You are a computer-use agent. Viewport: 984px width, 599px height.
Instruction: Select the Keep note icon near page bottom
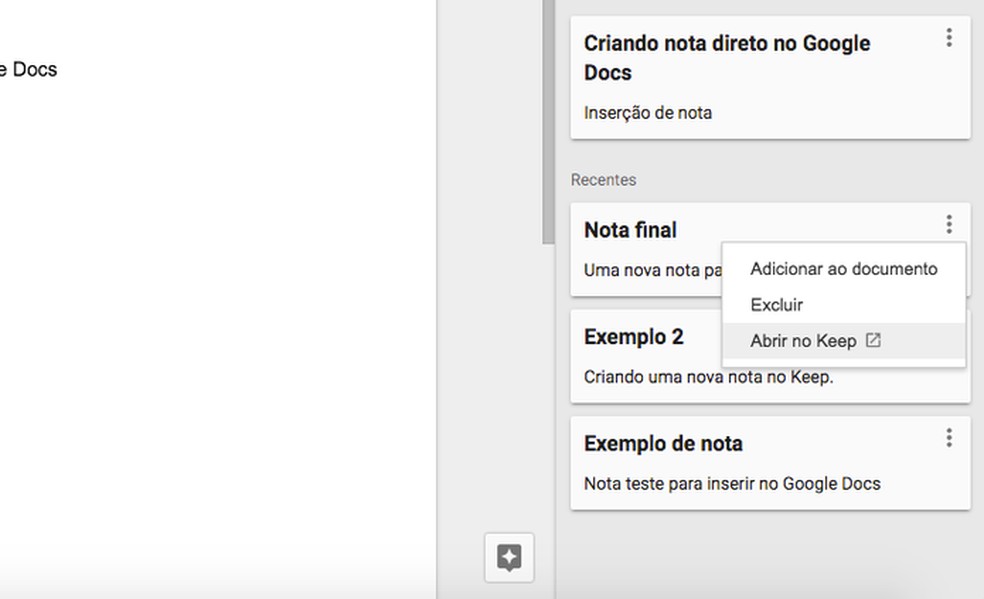point(511,557)
